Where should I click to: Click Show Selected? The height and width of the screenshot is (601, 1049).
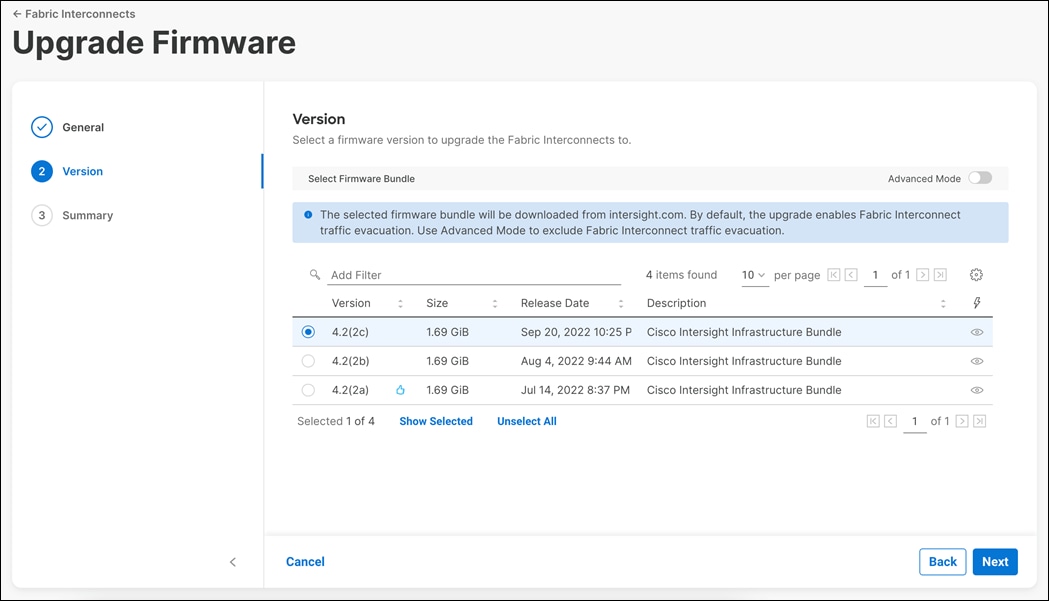(435, 421)
